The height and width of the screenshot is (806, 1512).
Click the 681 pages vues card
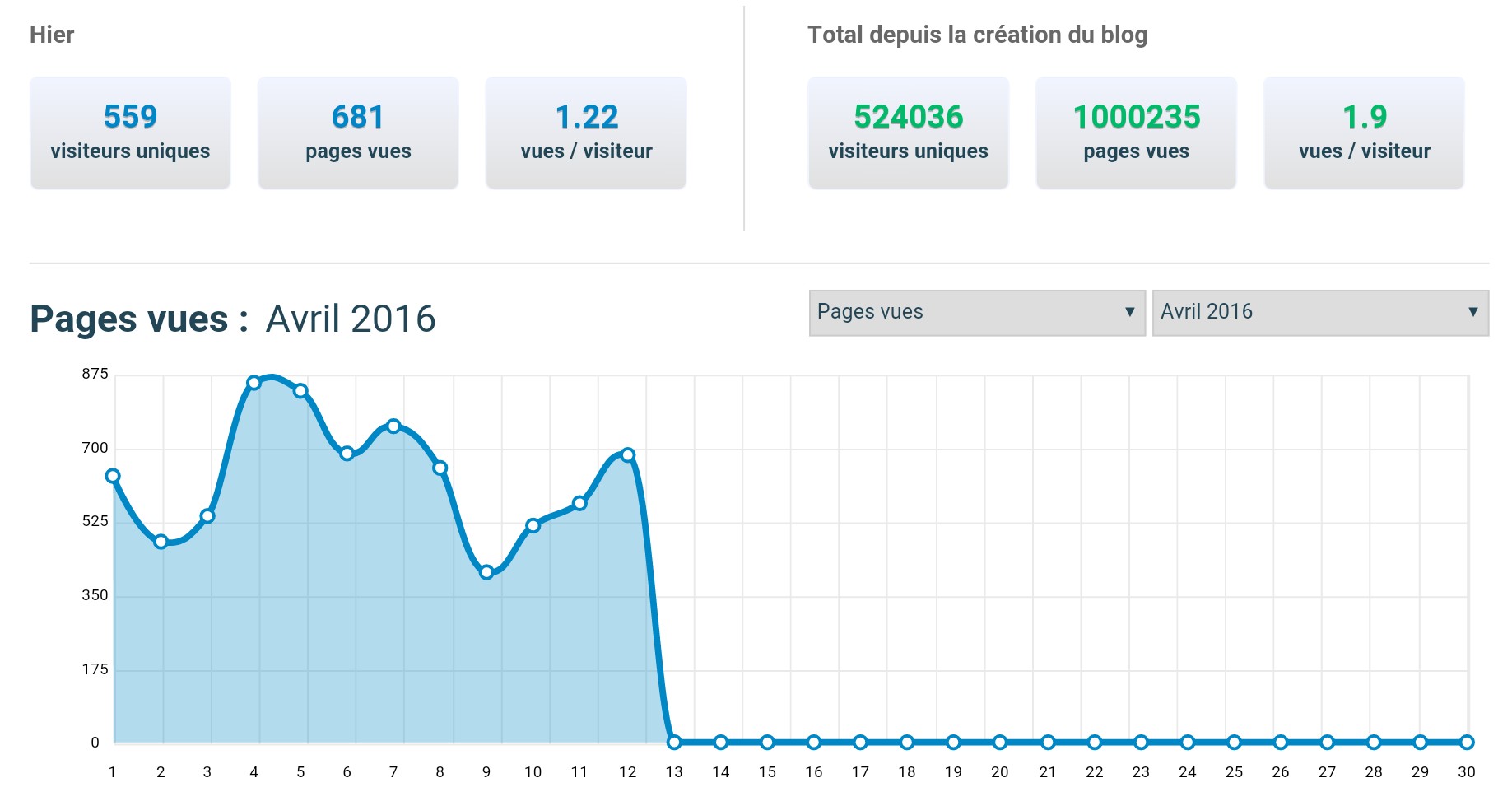[x=358, y=133]
